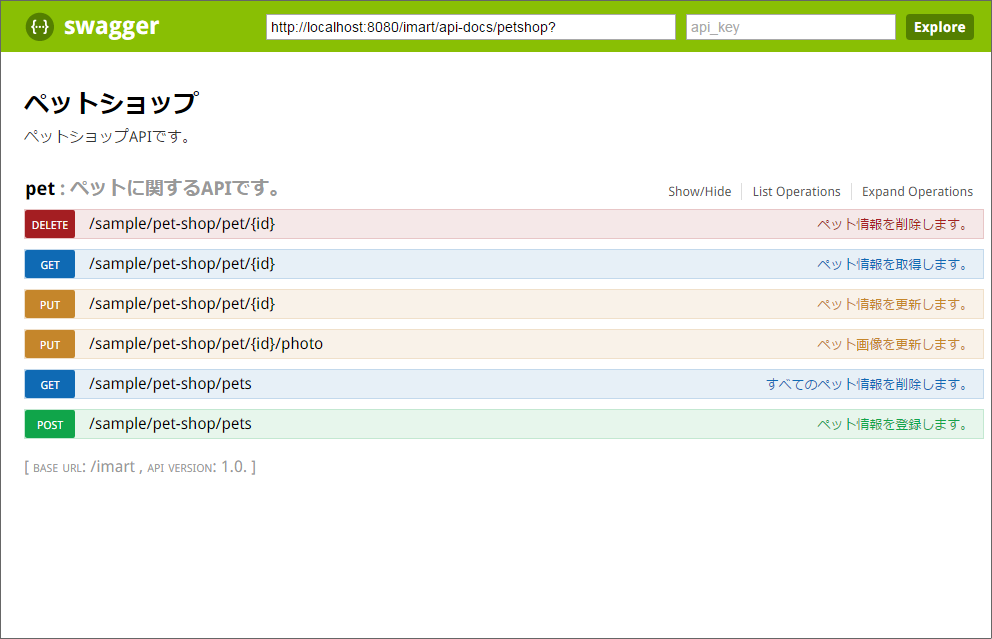The width and height of the screenshot is (992, 639).
Task: Click description ペット情報を登録します。
Action: click(x=893, y=424)
